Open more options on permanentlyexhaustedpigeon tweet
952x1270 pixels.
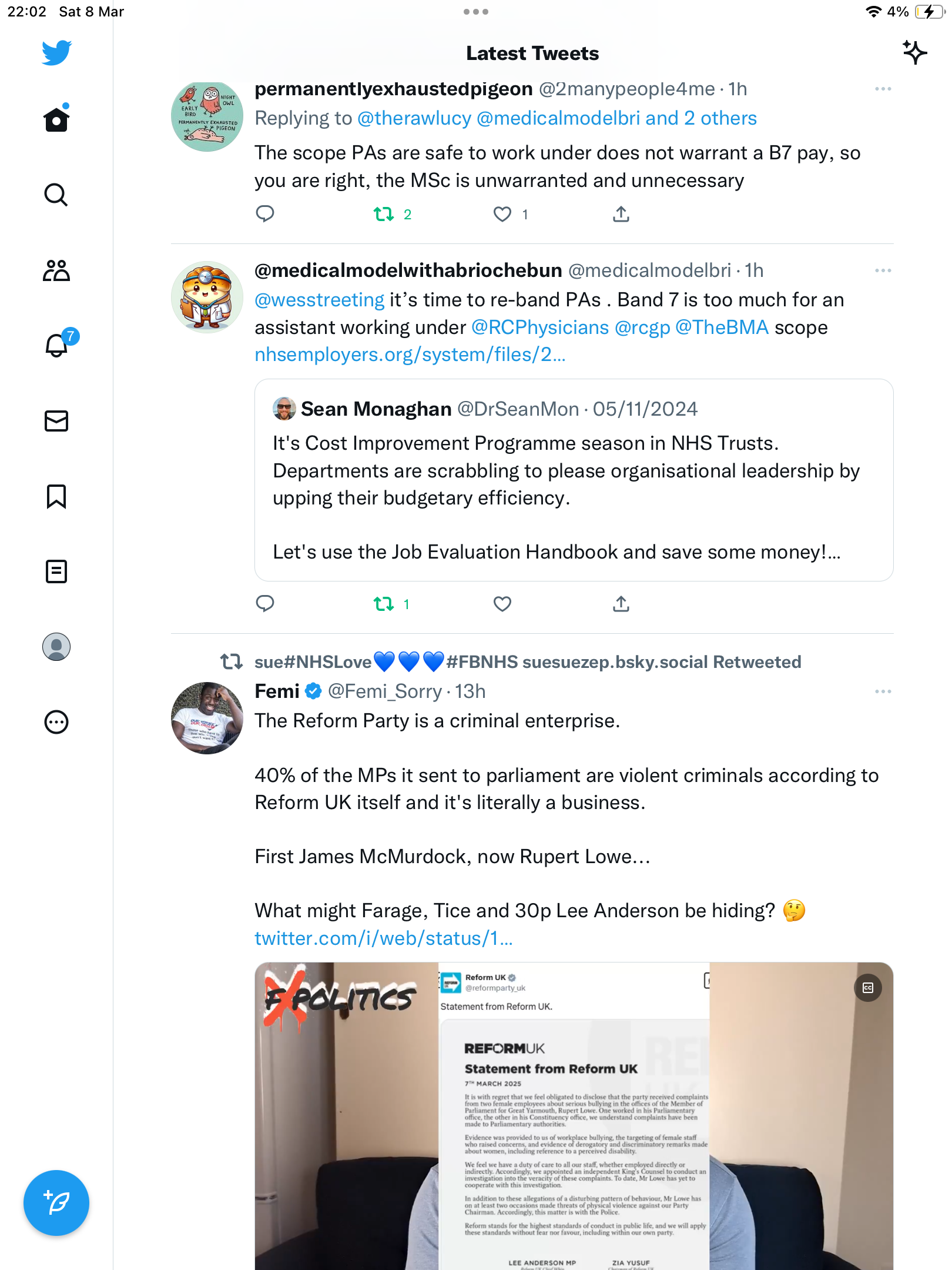point(883,89)
